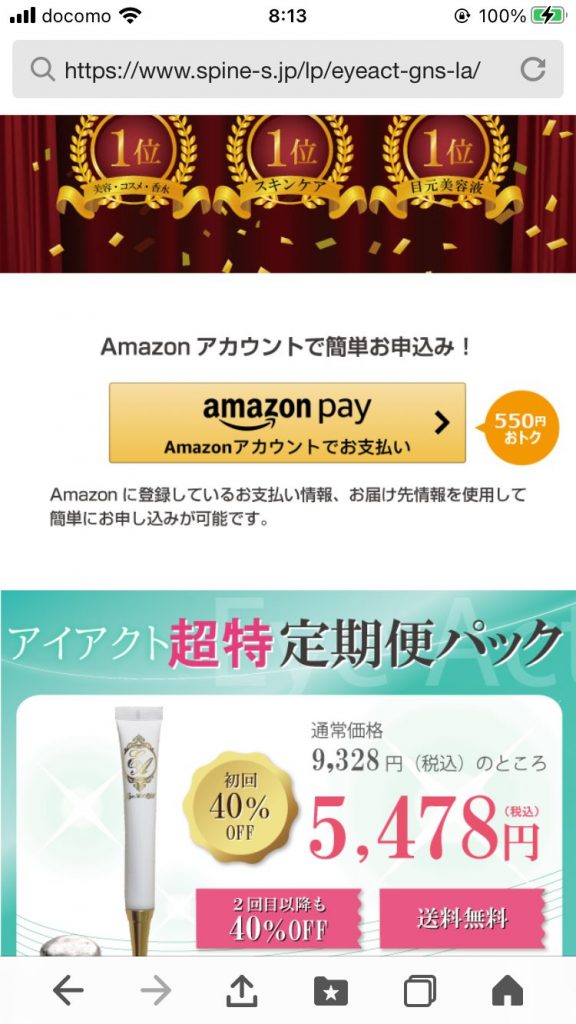Click the URL address field
This screenshot has height=1024, width=576.
tap(287, 69)
